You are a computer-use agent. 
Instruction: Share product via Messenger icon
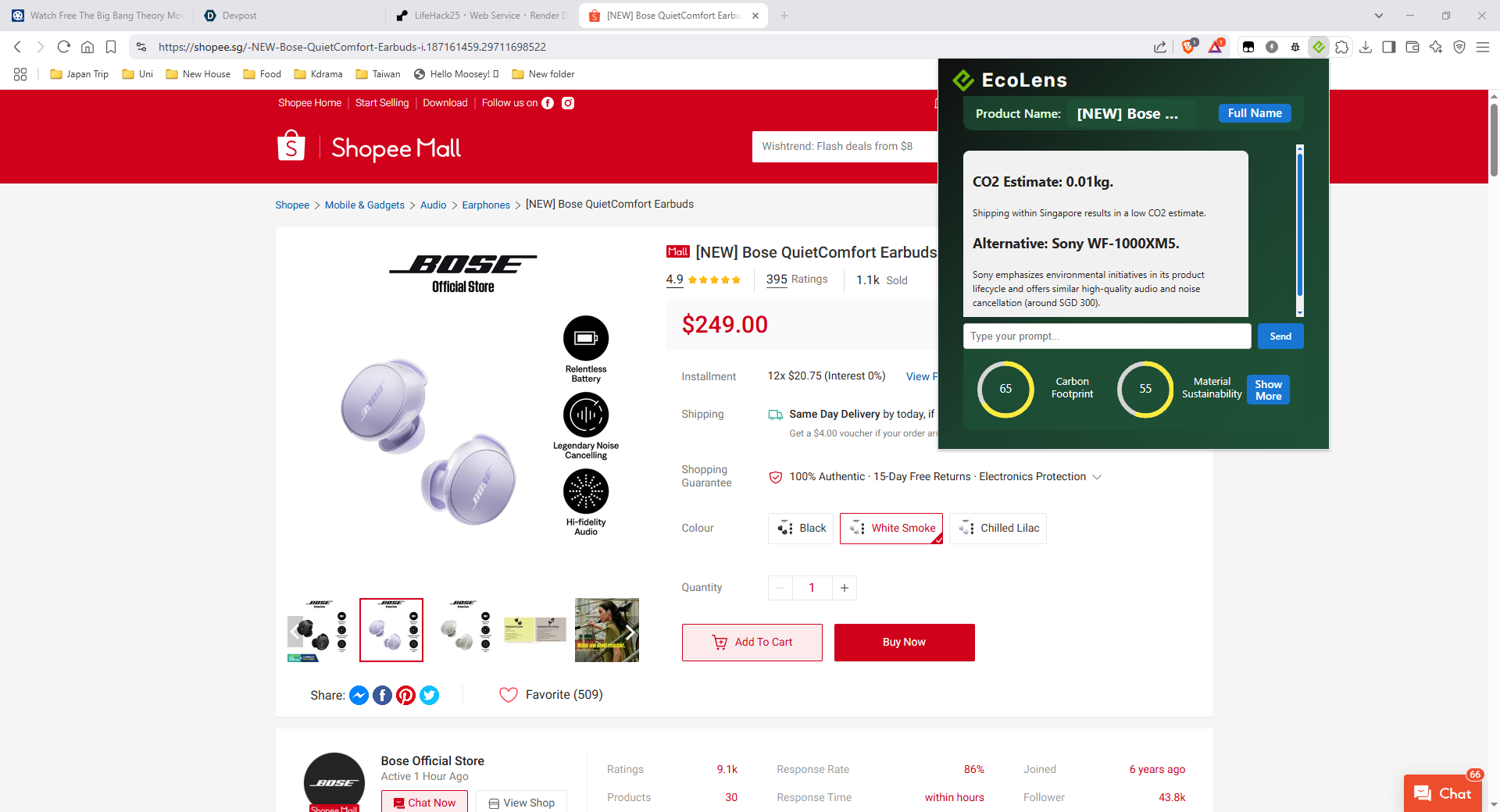pos(359,695)
